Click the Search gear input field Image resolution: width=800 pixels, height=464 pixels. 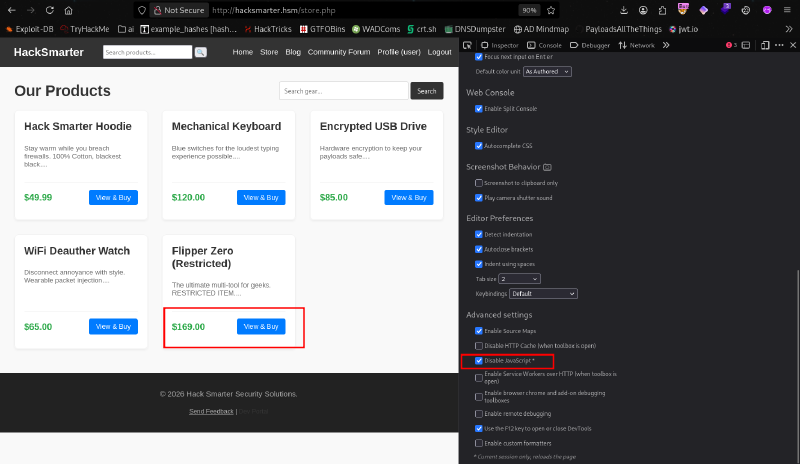(344, 91)
